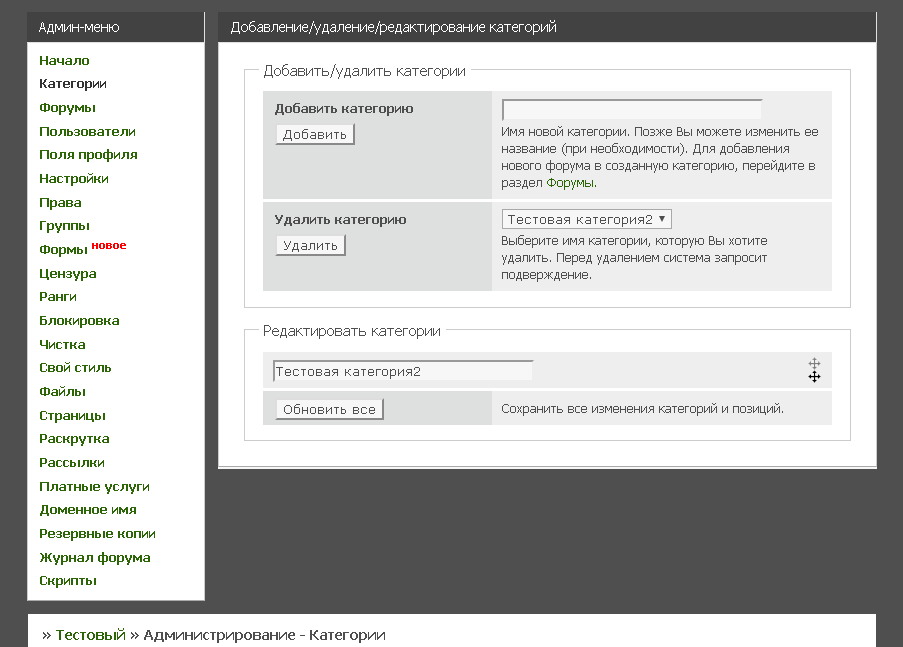This screenshot has height=647, width=903.
Task: Open Файлы menu item
Action: (x=62, y=392)
